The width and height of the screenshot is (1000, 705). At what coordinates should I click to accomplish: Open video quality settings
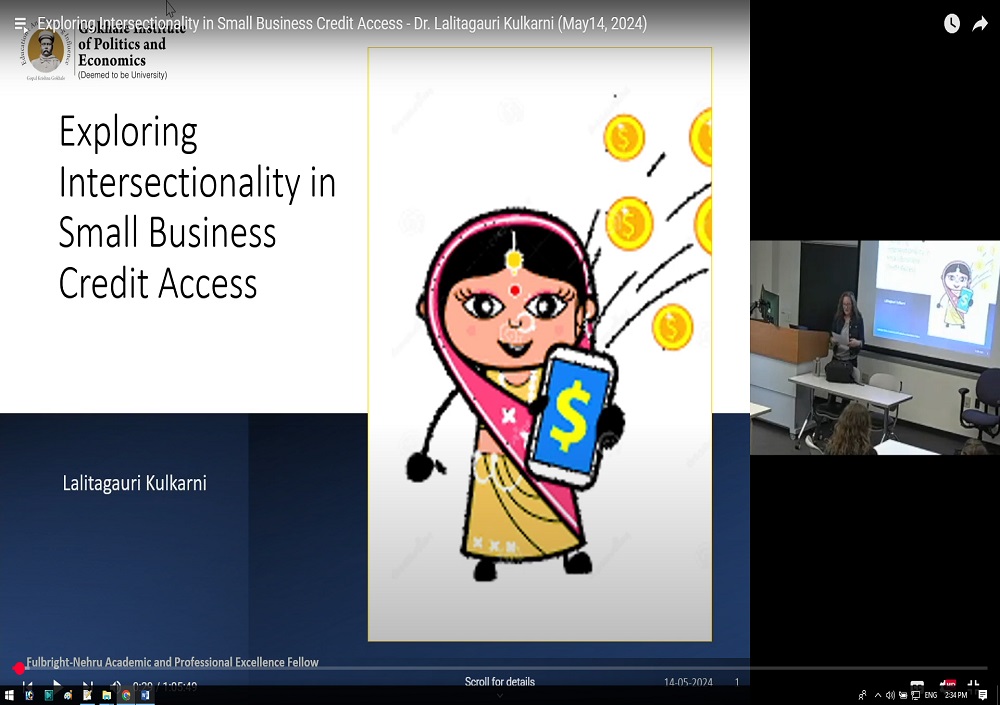946,686
